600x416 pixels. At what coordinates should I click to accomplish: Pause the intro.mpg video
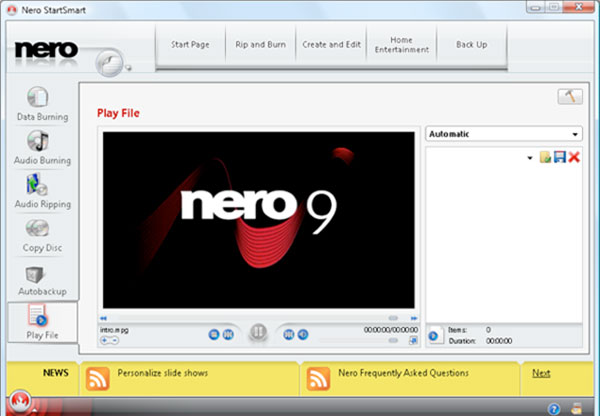pos(258,332)
